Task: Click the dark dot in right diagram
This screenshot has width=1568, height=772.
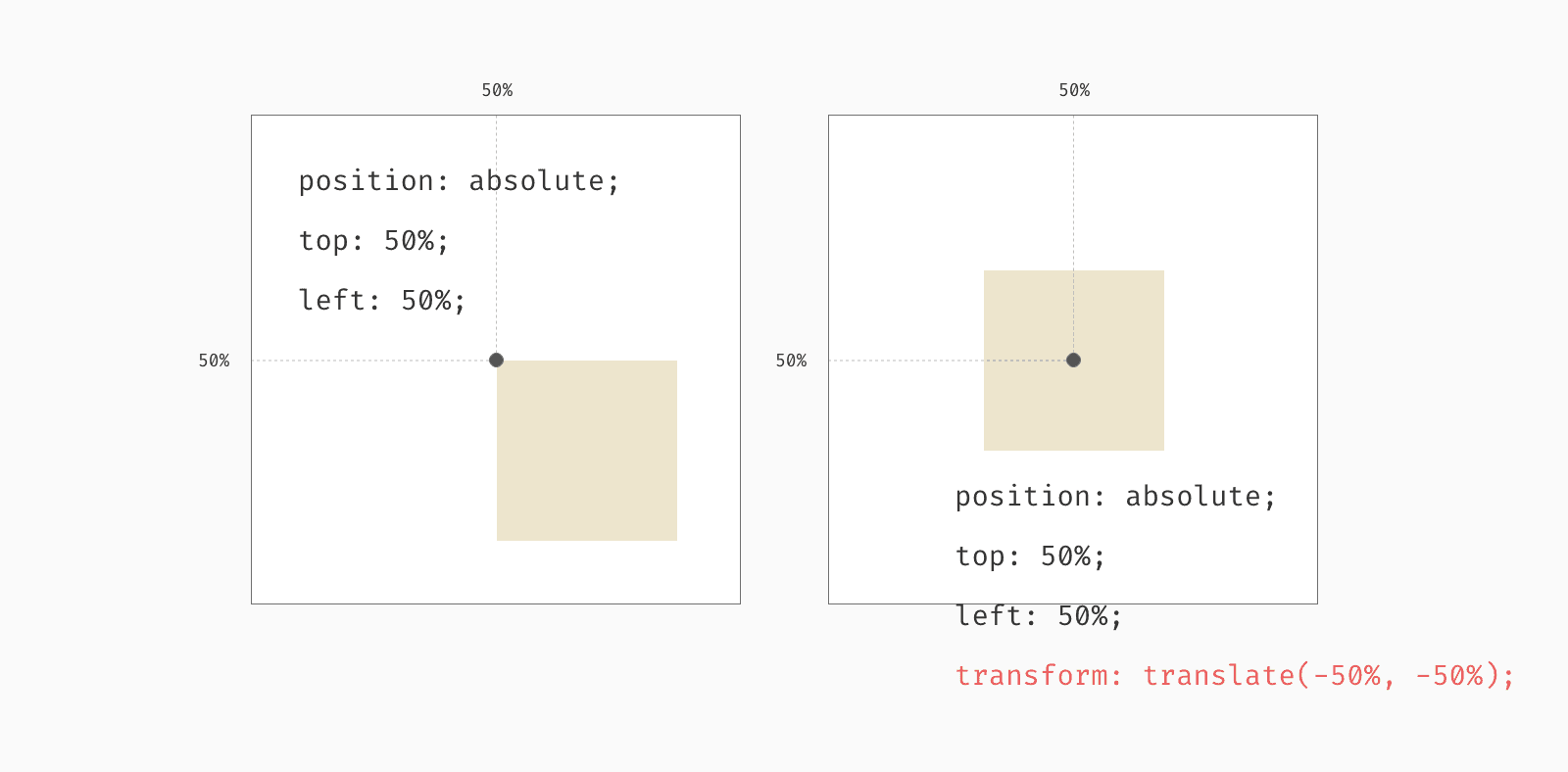Action: pyautogui.click(x=1073, y=361)
